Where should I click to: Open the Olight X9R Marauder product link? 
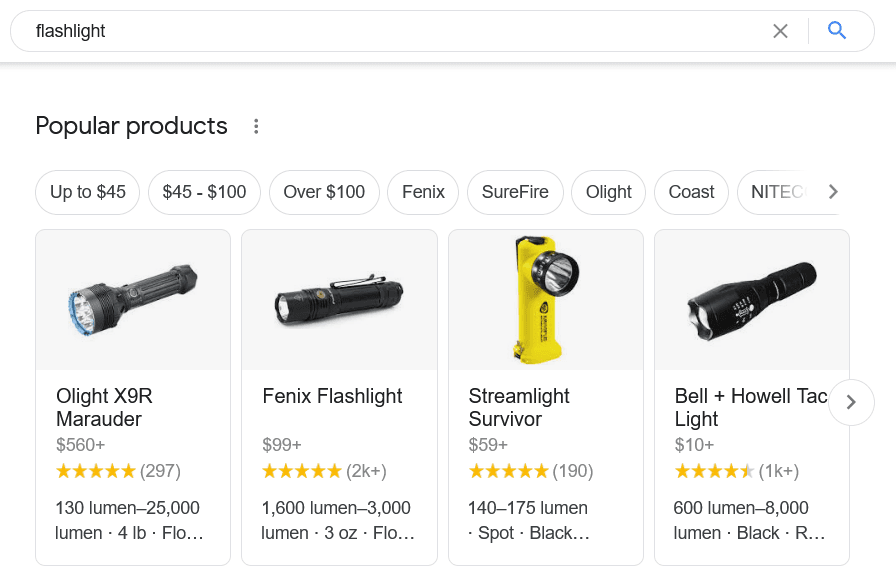pyautogui.click(x=106, y=407)
